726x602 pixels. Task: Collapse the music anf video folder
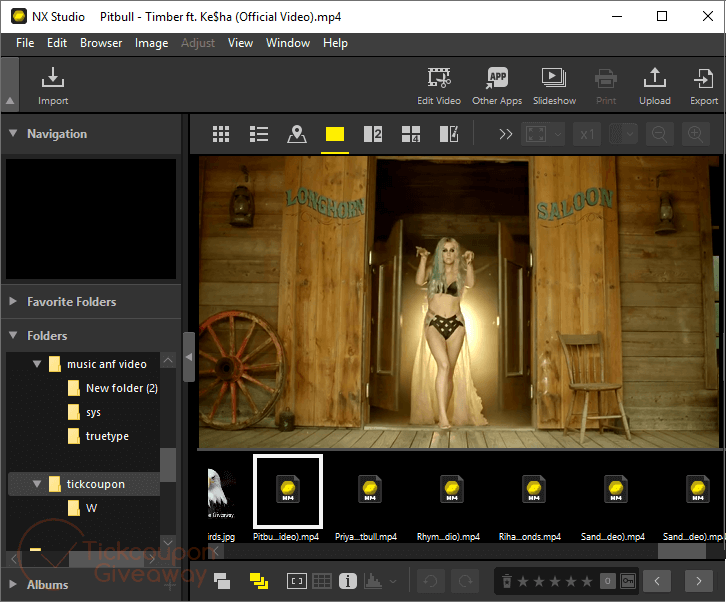coord(37,364)
